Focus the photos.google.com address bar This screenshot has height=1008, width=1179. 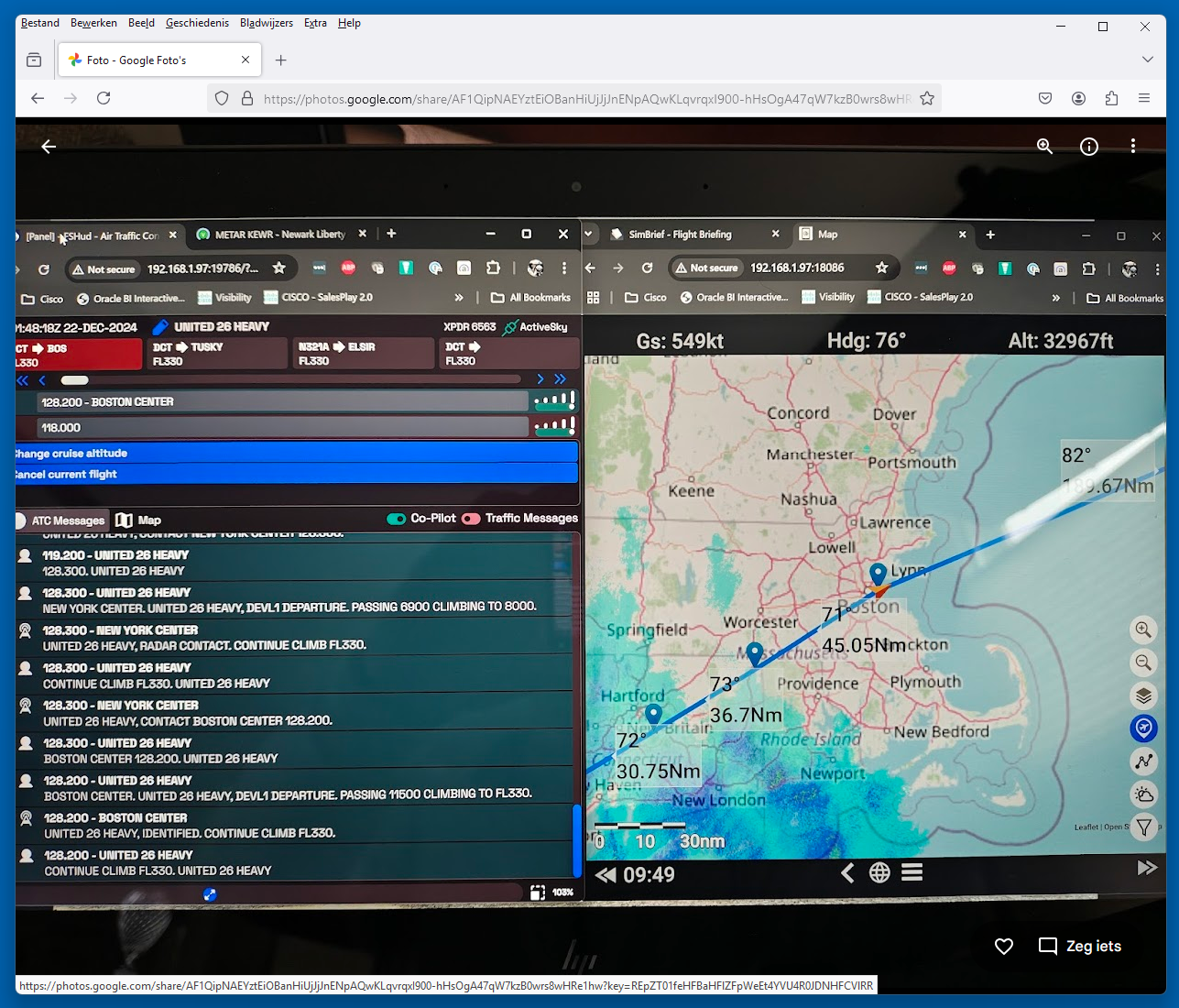pyautogui.click(x=586, y=99)
